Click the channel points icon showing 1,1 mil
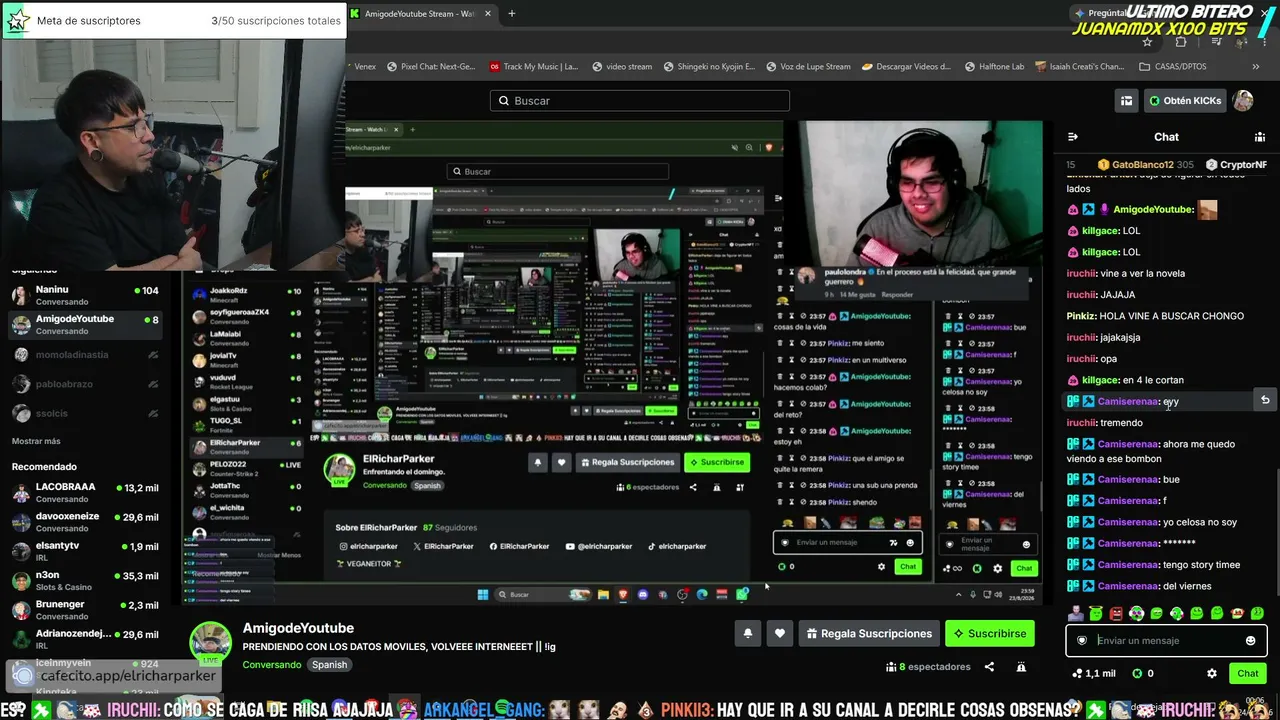The image size is (1280, 720). click(1076, 674)
